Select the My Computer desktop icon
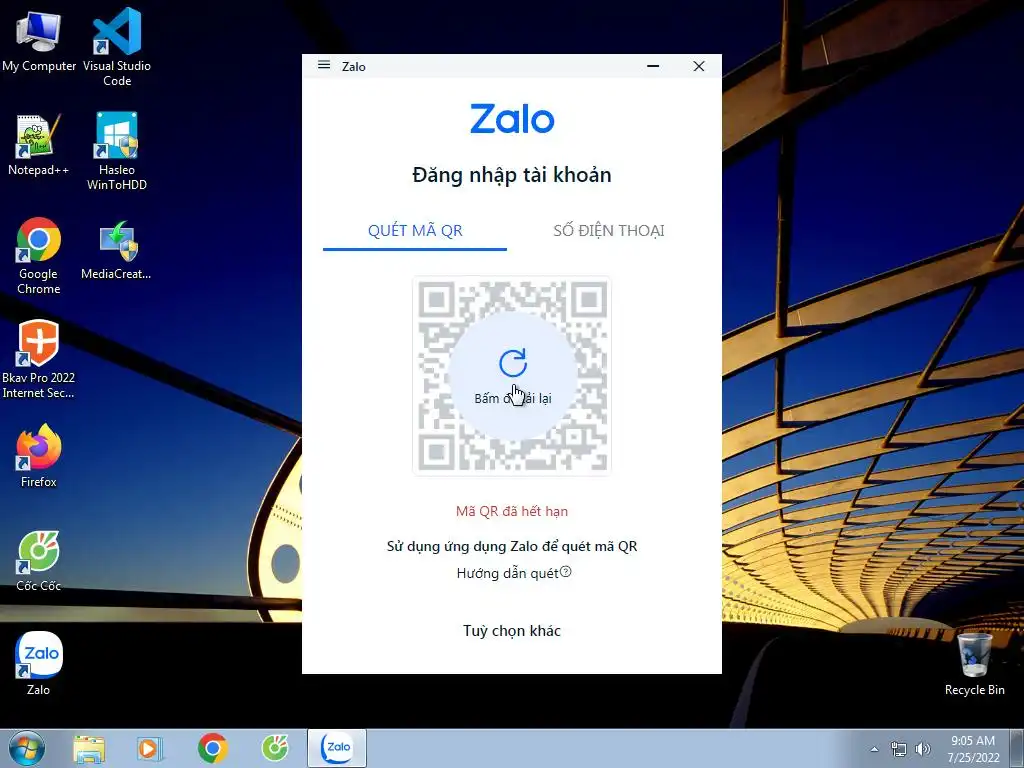Viewport: 1024px width, 768px height. point(39,40)
